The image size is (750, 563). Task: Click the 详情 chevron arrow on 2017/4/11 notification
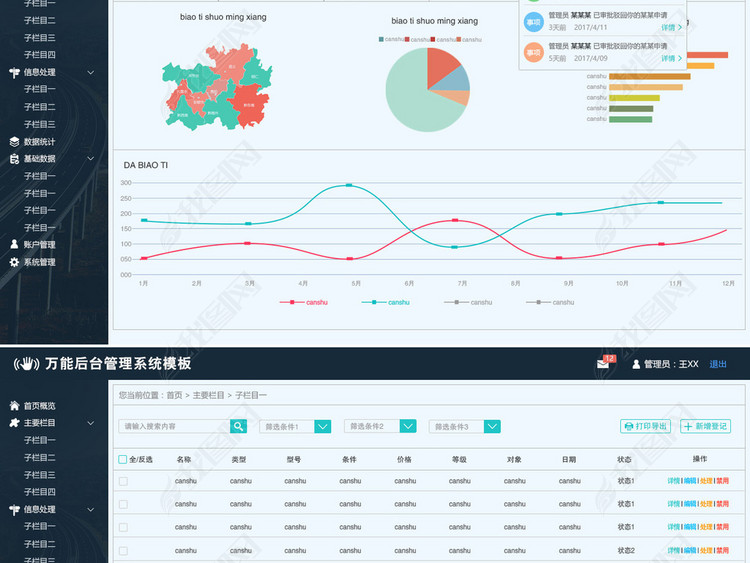[x=680, y=27]
